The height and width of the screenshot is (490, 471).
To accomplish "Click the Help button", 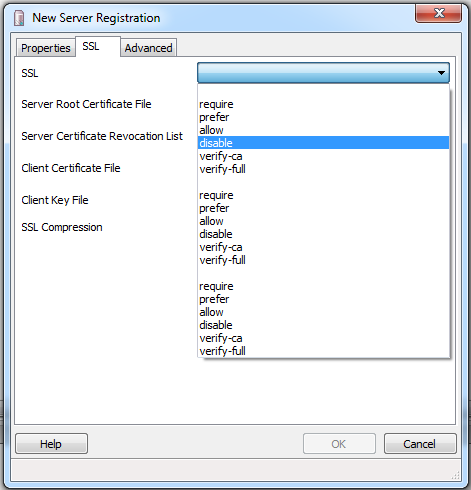I will click(51, 444).
